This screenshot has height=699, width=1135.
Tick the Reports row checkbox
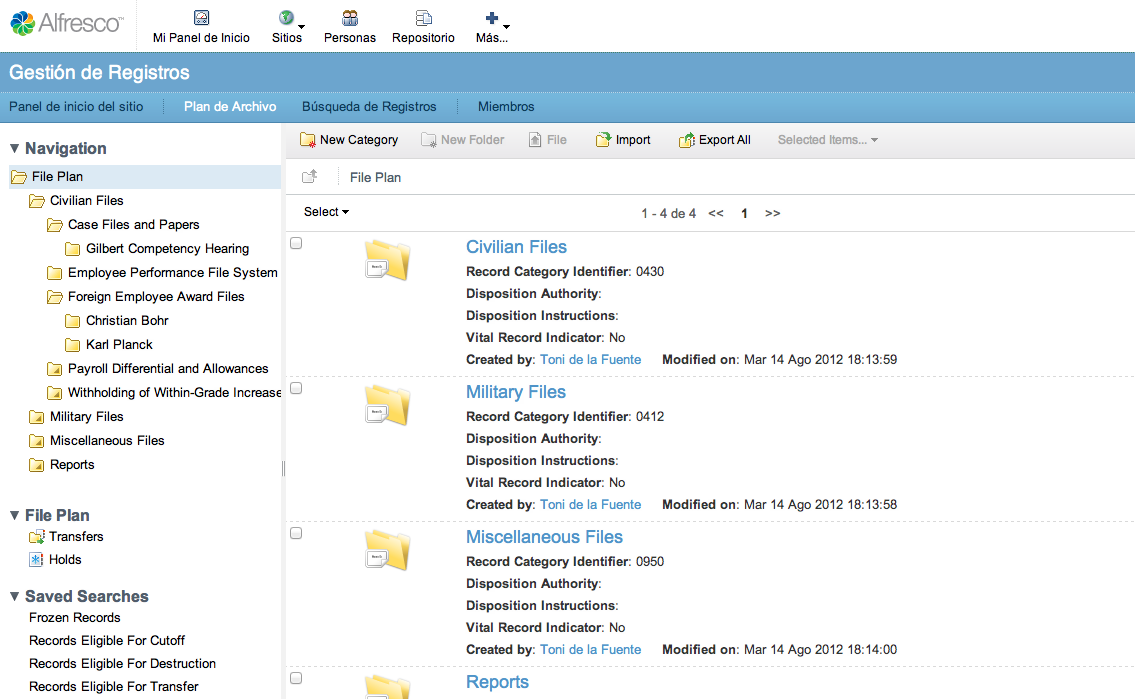296,678
